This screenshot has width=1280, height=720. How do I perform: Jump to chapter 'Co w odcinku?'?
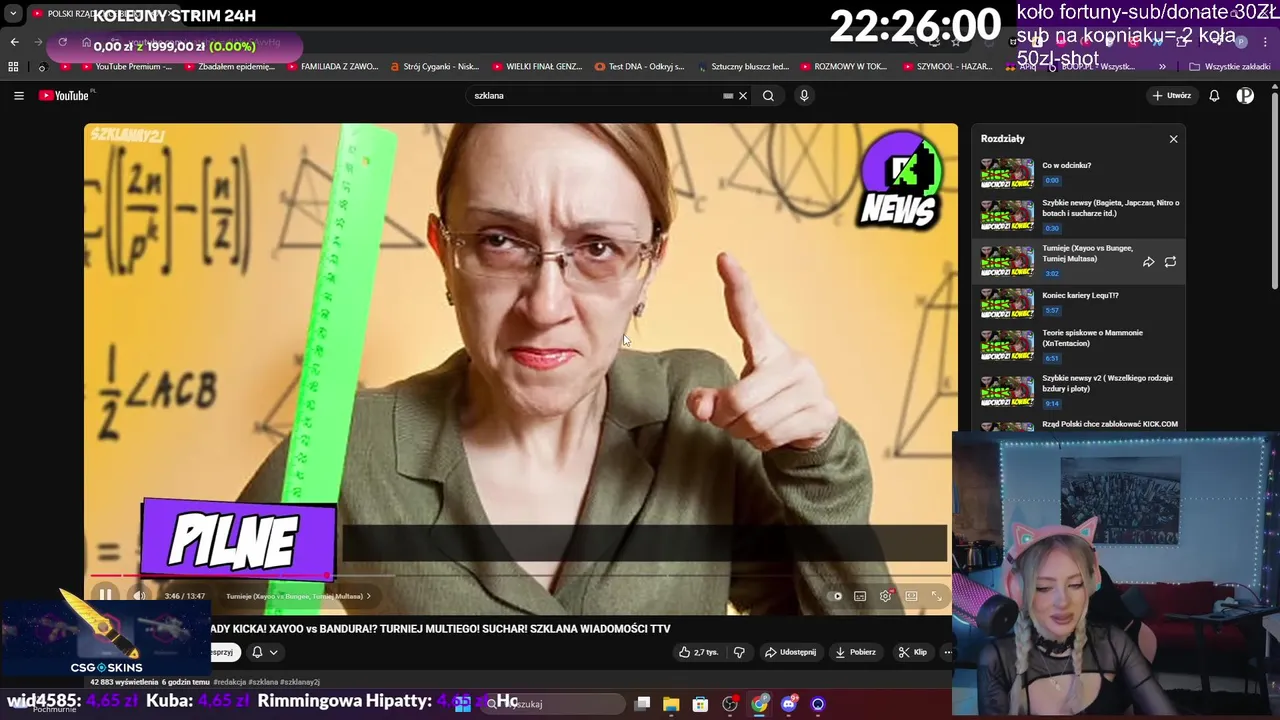(1079, 172)
